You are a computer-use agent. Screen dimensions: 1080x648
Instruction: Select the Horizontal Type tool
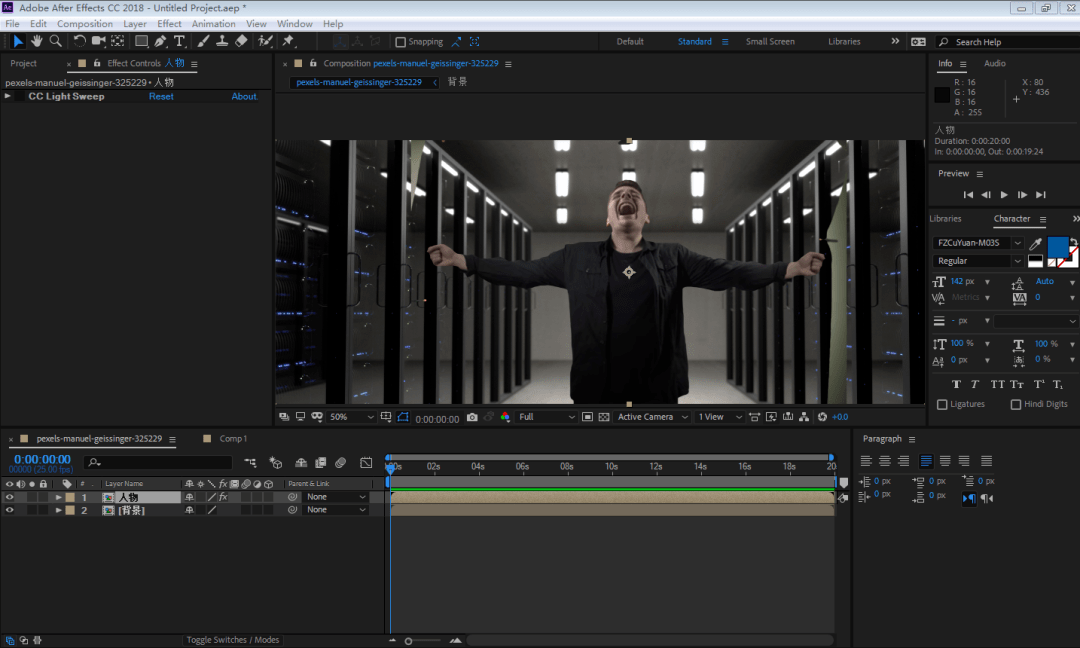[x=179, y=41]
